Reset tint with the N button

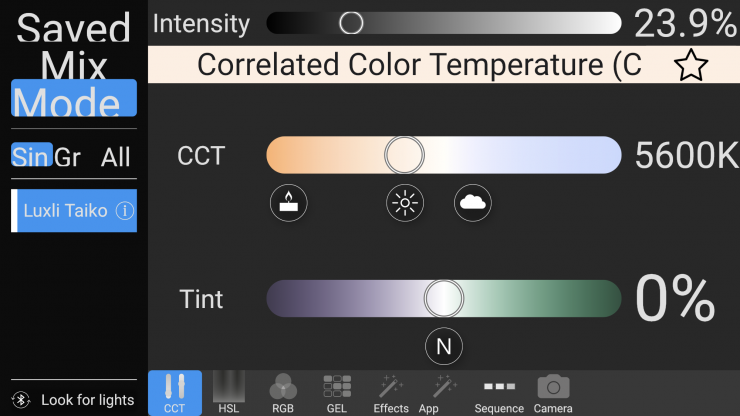click(443, 347)
